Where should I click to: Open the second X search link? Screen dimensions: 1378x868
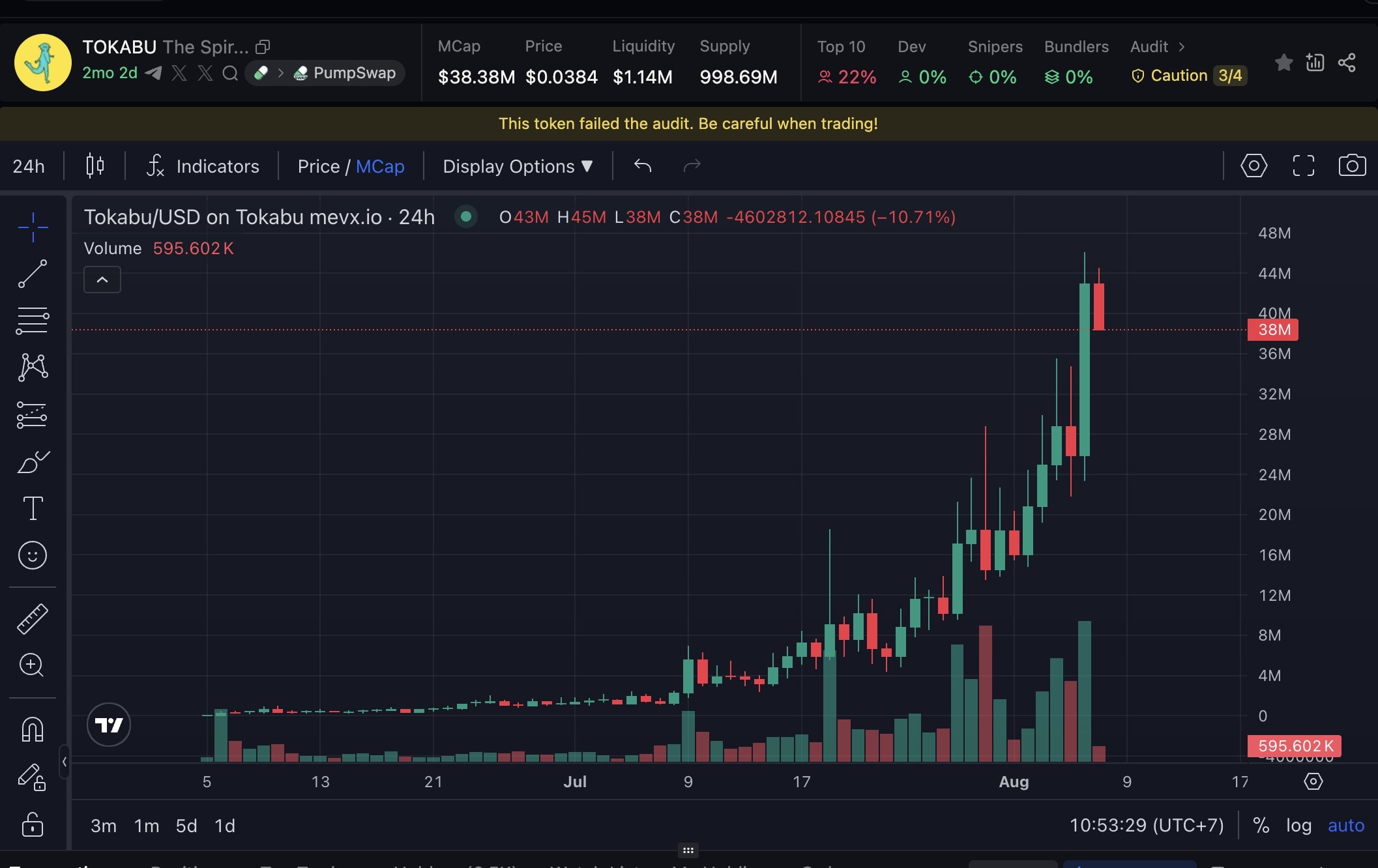[x=205, y=73]
